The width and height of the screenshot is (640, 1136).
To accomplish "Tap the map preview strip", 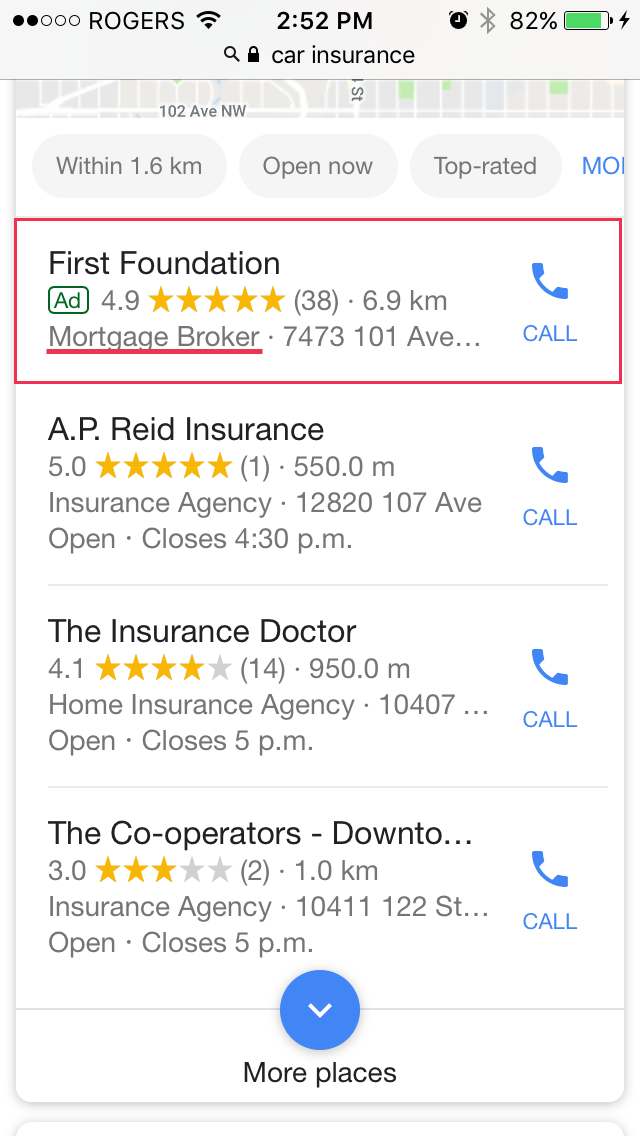I will 320,101.
